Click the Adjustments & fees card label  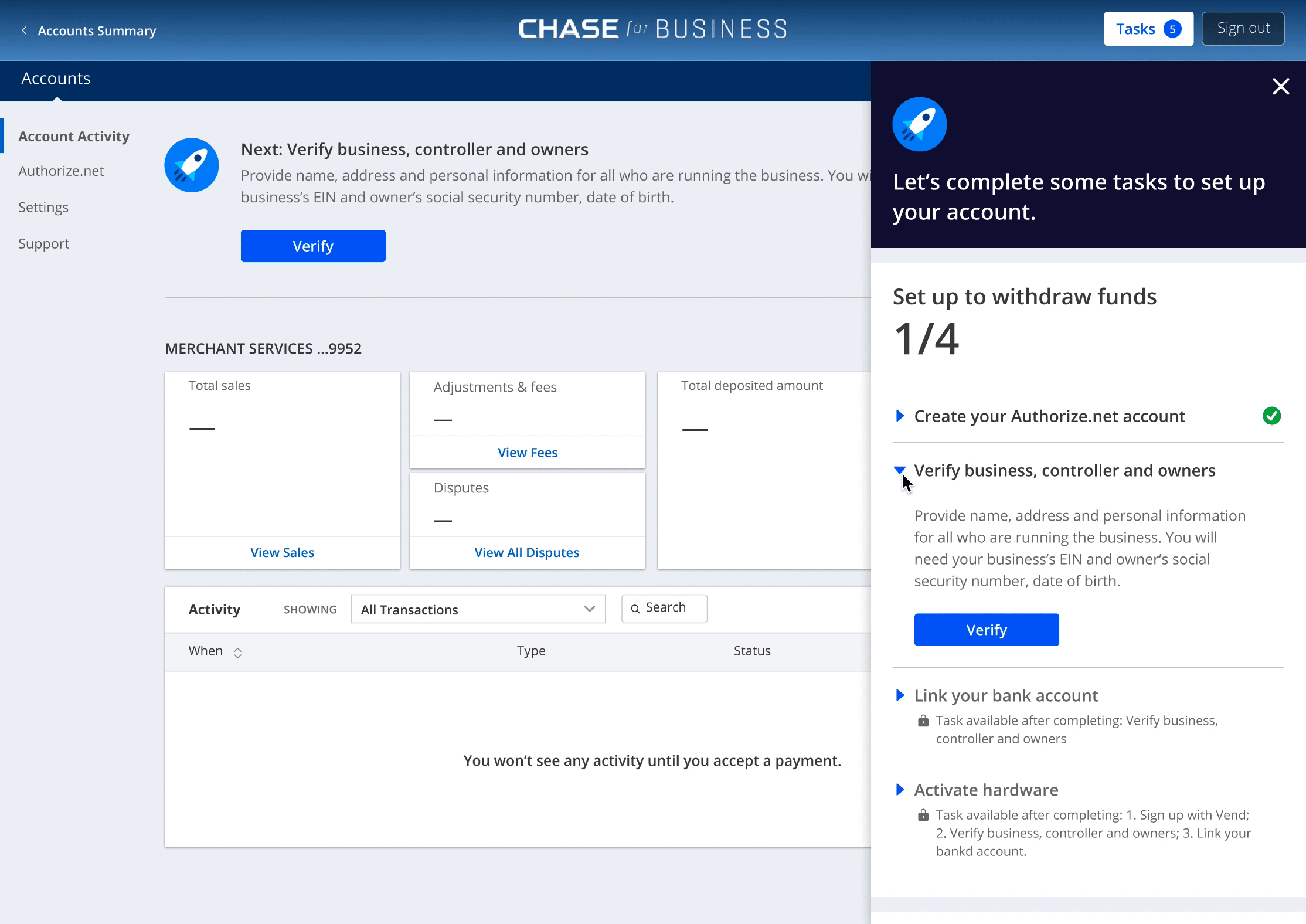(495, 387)
